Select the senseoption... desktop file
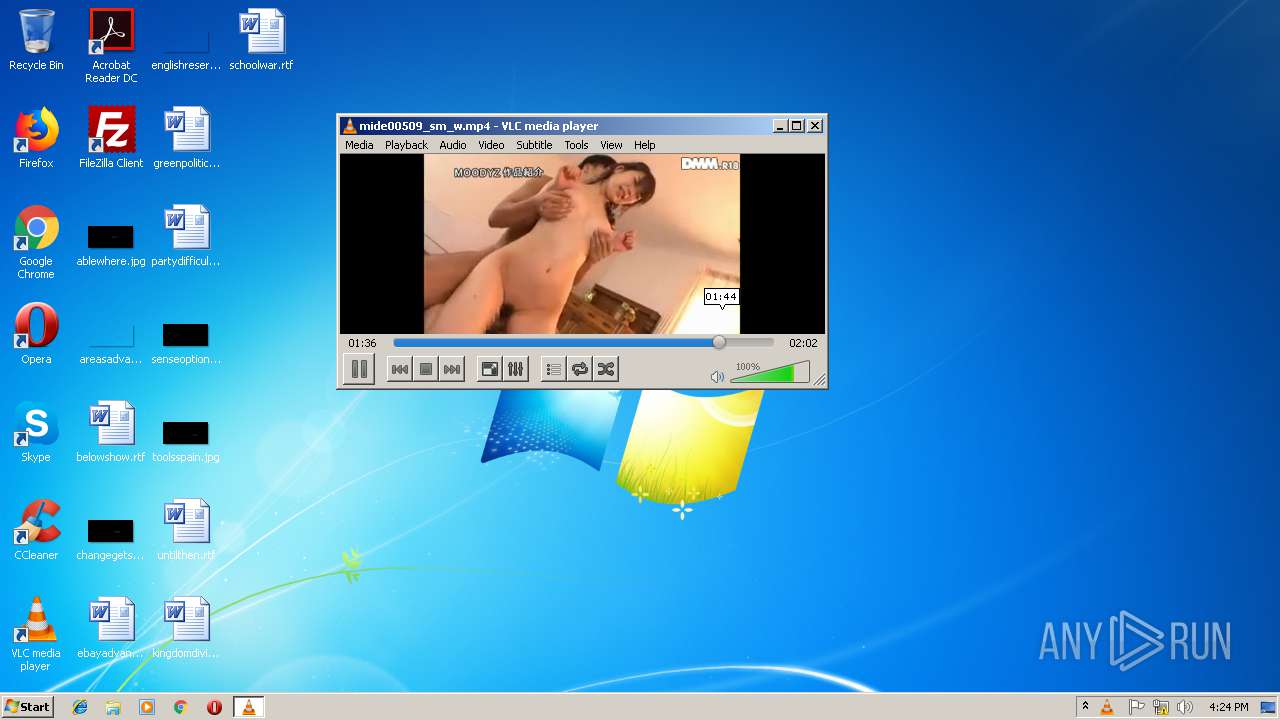Screen dimensions: 1280x720 186,343
